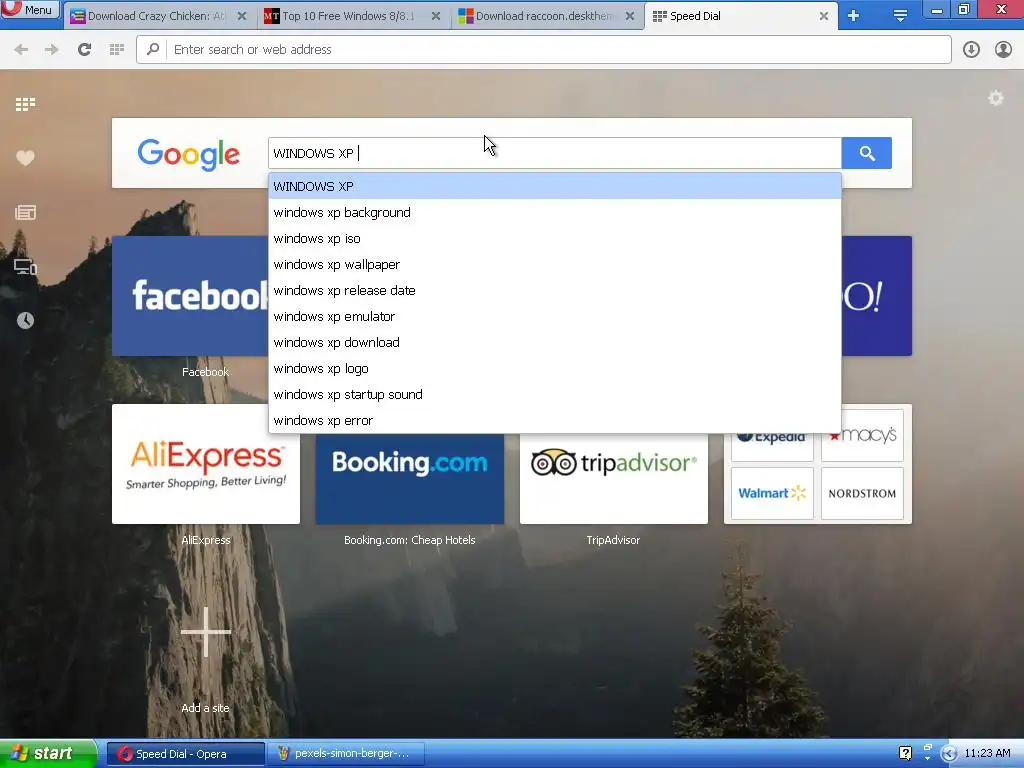Open the Nordstrom mini tile

(862, 493)
